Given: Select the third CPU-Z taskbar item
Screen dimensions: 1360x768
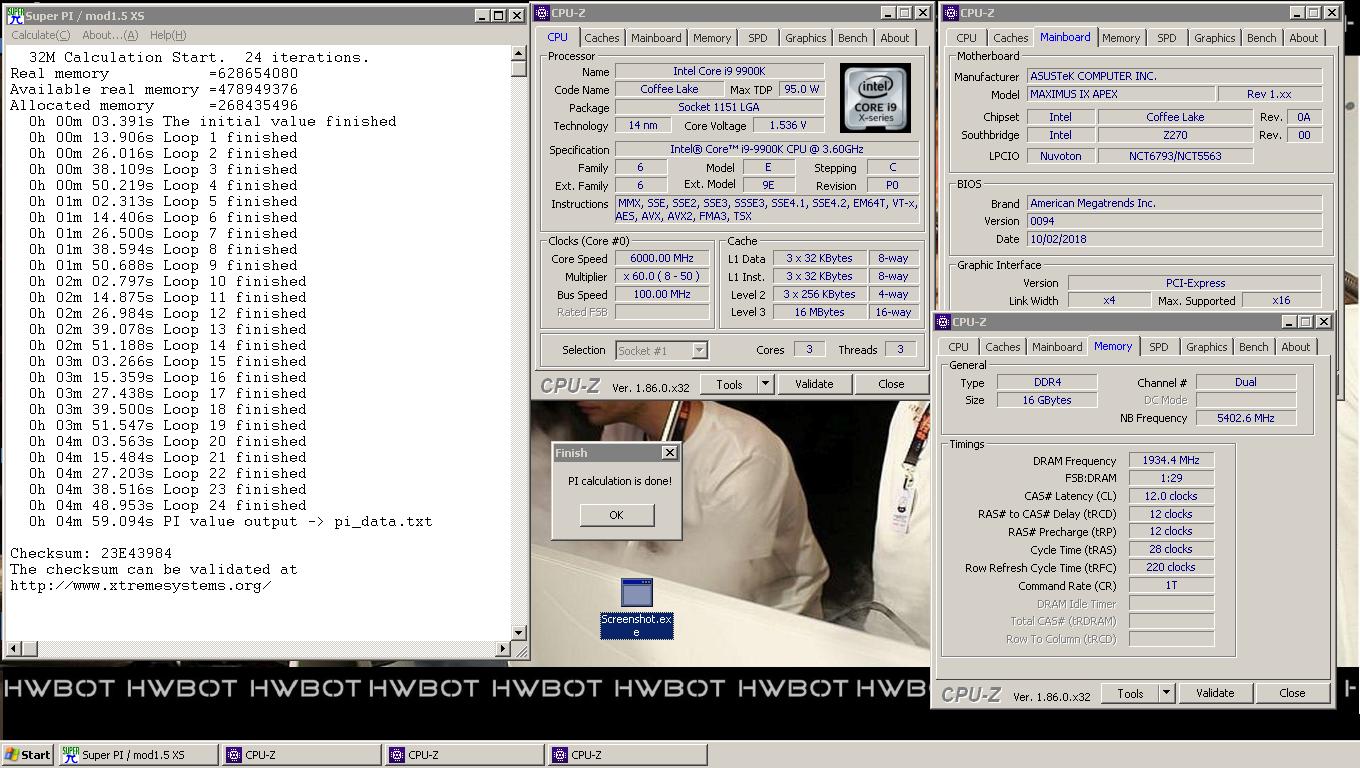Looking at the screenshot, I should coord(627,755).
